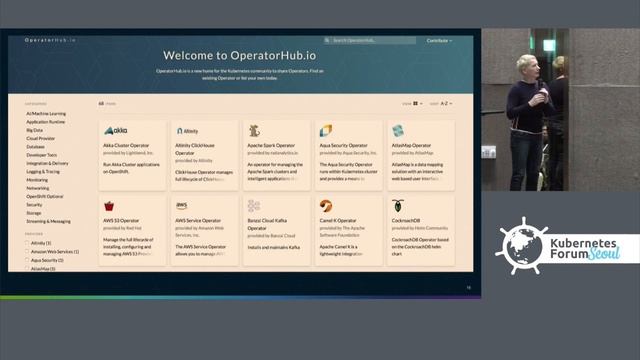Select the Database category
Image resolution: width=640 pixels, height=360 pixels.
pos(36,147)
